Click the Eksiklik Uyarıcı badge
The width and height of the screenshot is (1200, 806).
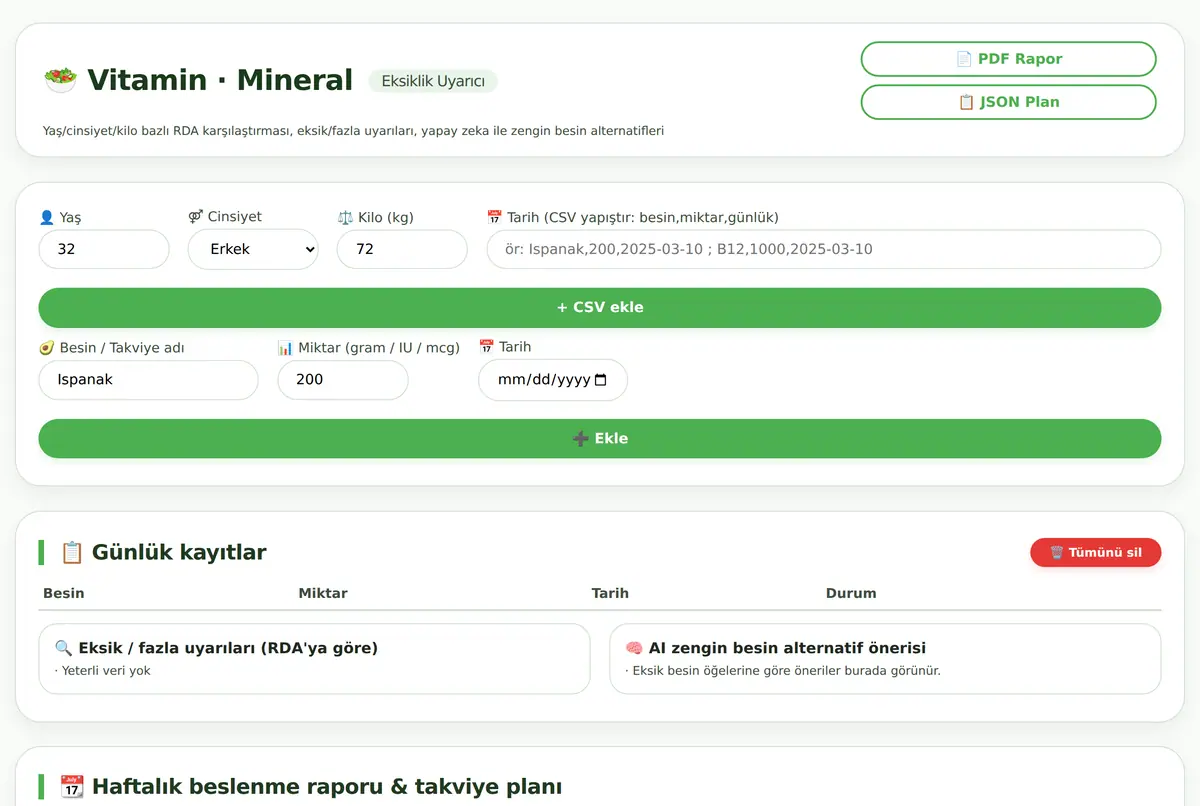(x=433, y=81)
